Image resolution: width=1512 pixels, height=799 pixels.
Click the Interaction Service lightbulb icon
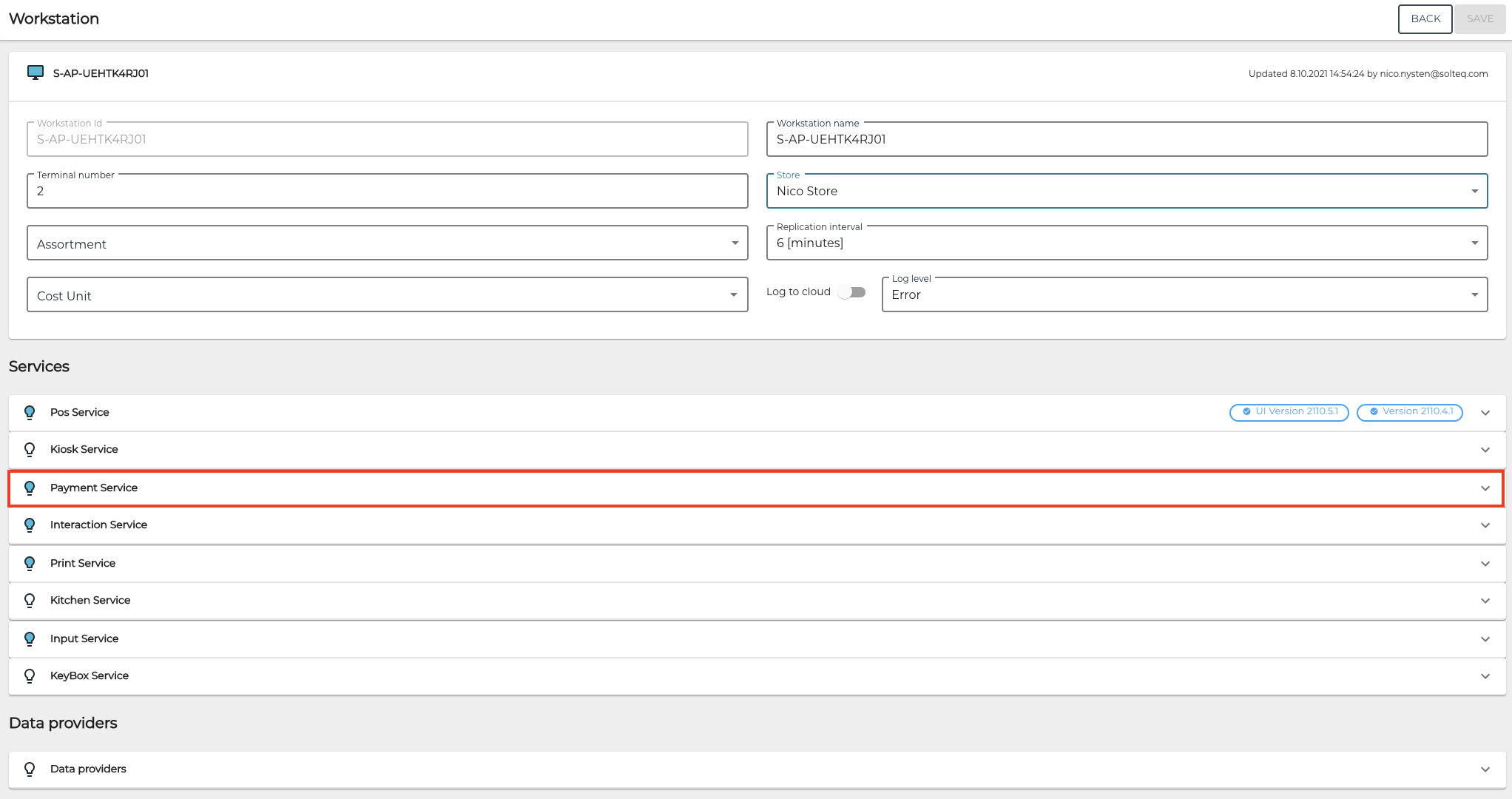coord(30,525)
